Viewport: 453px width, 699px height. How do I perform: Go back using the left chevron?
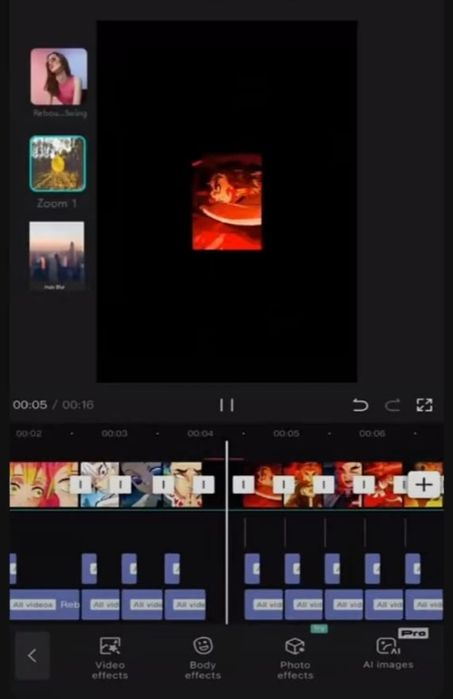coord(32,655)
